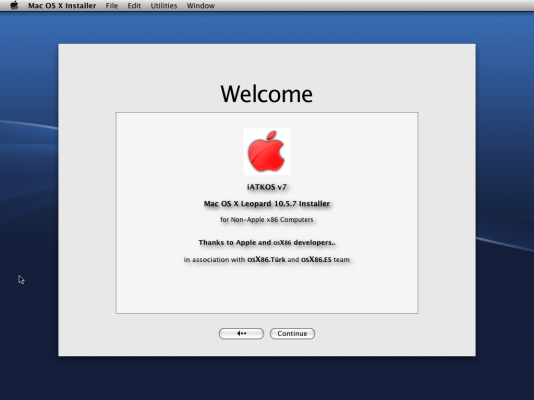
Task: Open the Apple menu in the menu bar
Action: tap(14, 5)
